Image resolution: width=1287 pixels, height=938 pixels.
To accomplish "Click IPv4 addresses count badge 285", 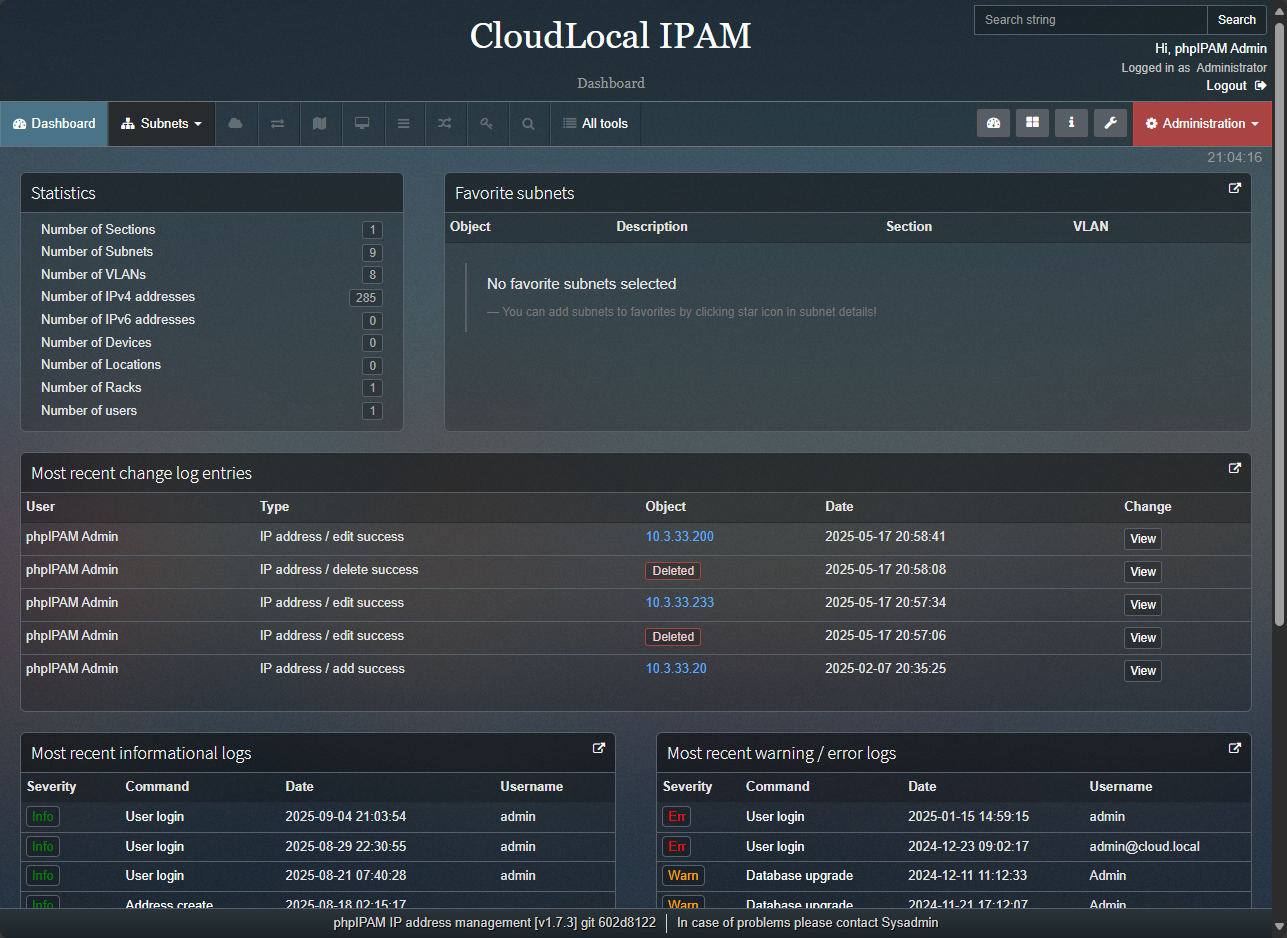I will pyautogui.click(x=366, y=298).
